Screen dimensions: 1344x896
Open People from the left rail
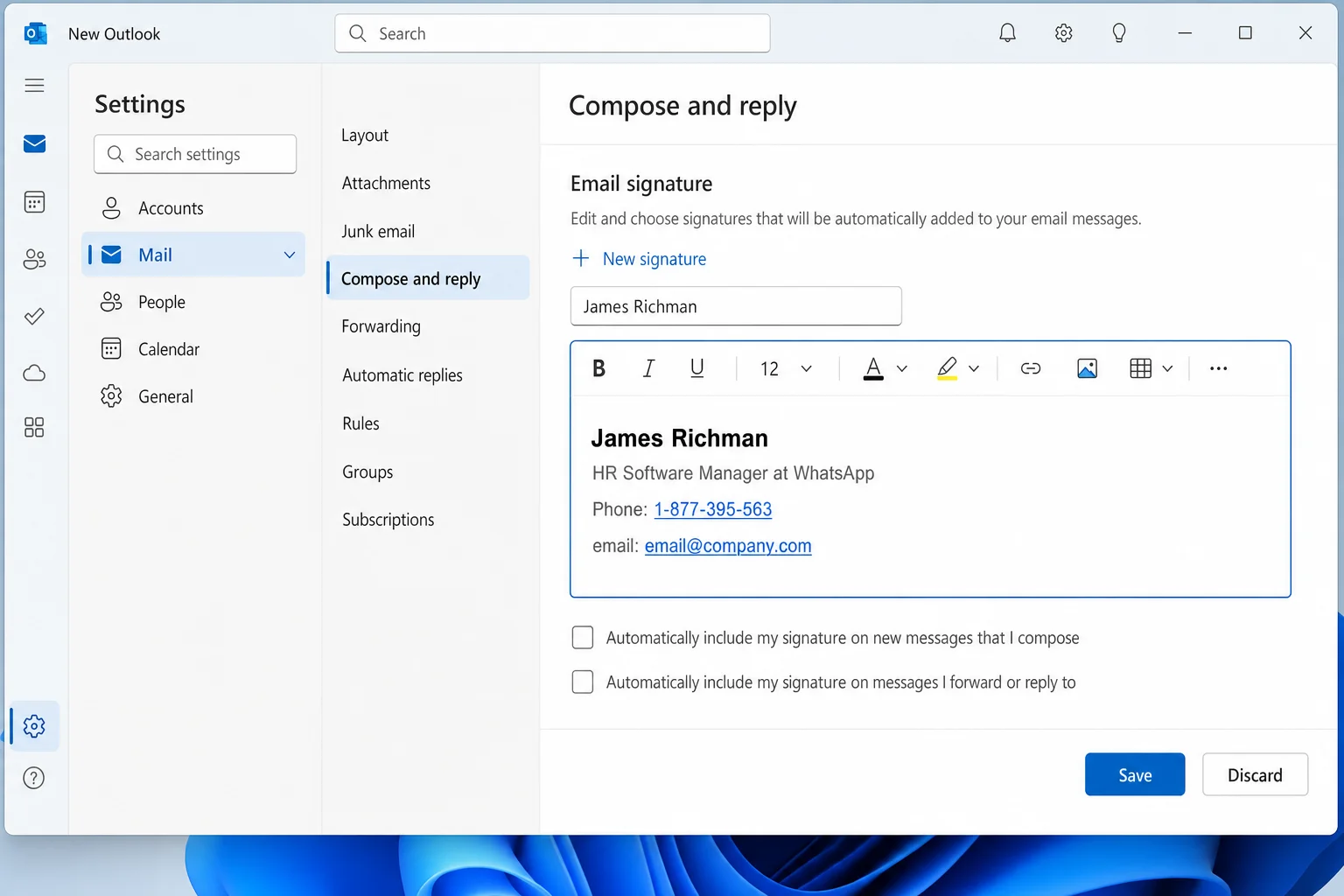pos(34,259)
